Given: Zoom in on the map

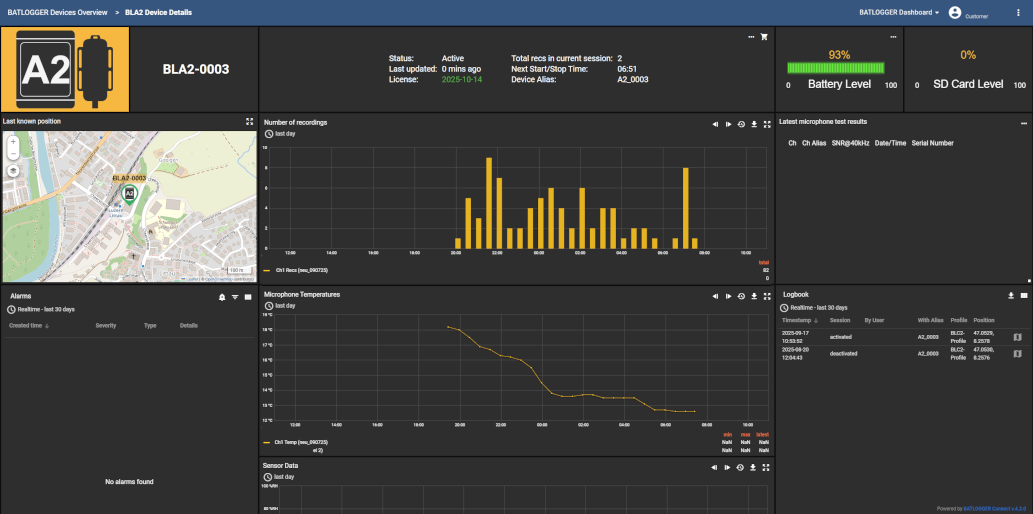Looking at the screenshot, I should (13, 142).
